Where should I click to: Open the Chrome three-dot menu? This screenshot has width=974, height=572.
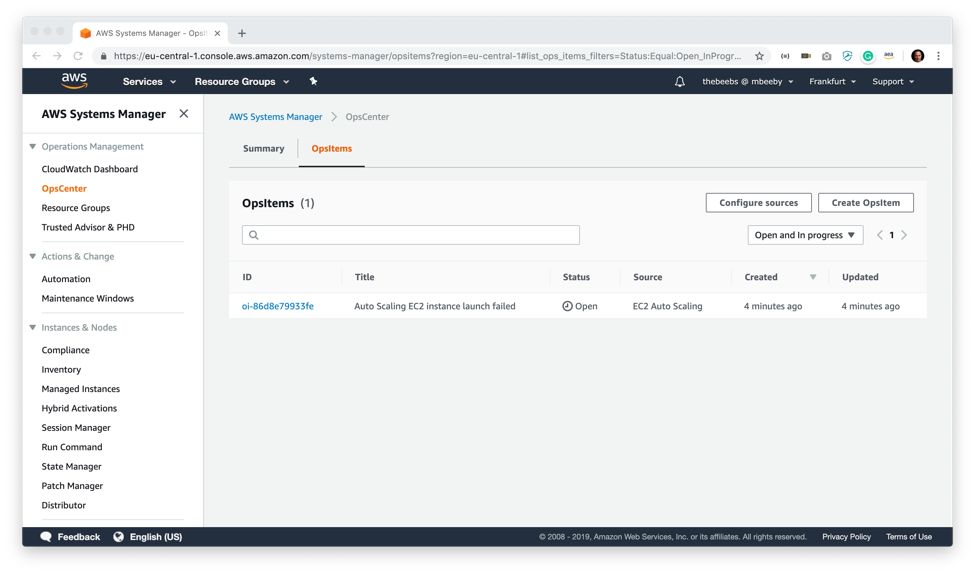pos(939,56)
